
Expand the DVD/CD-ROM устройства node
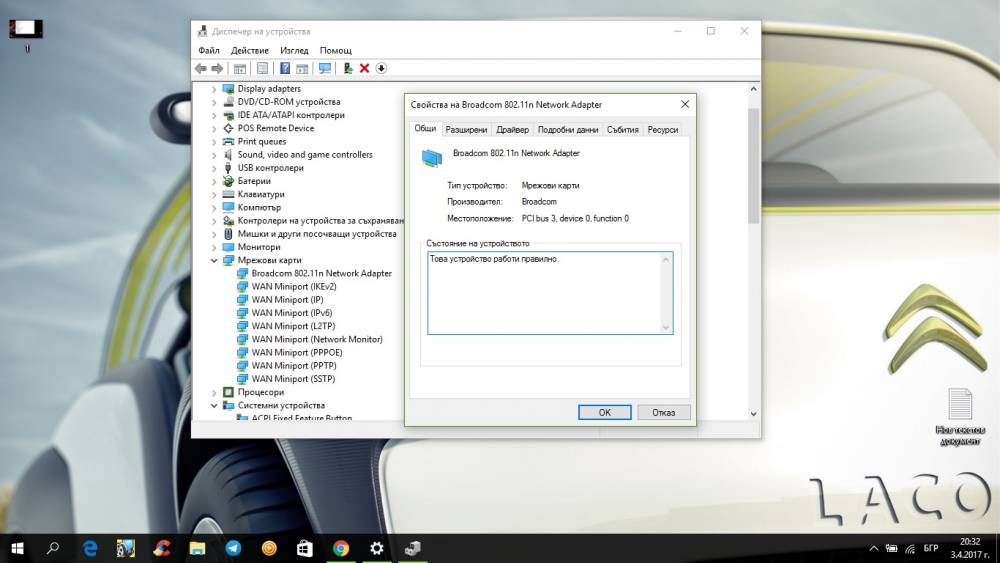214,102
